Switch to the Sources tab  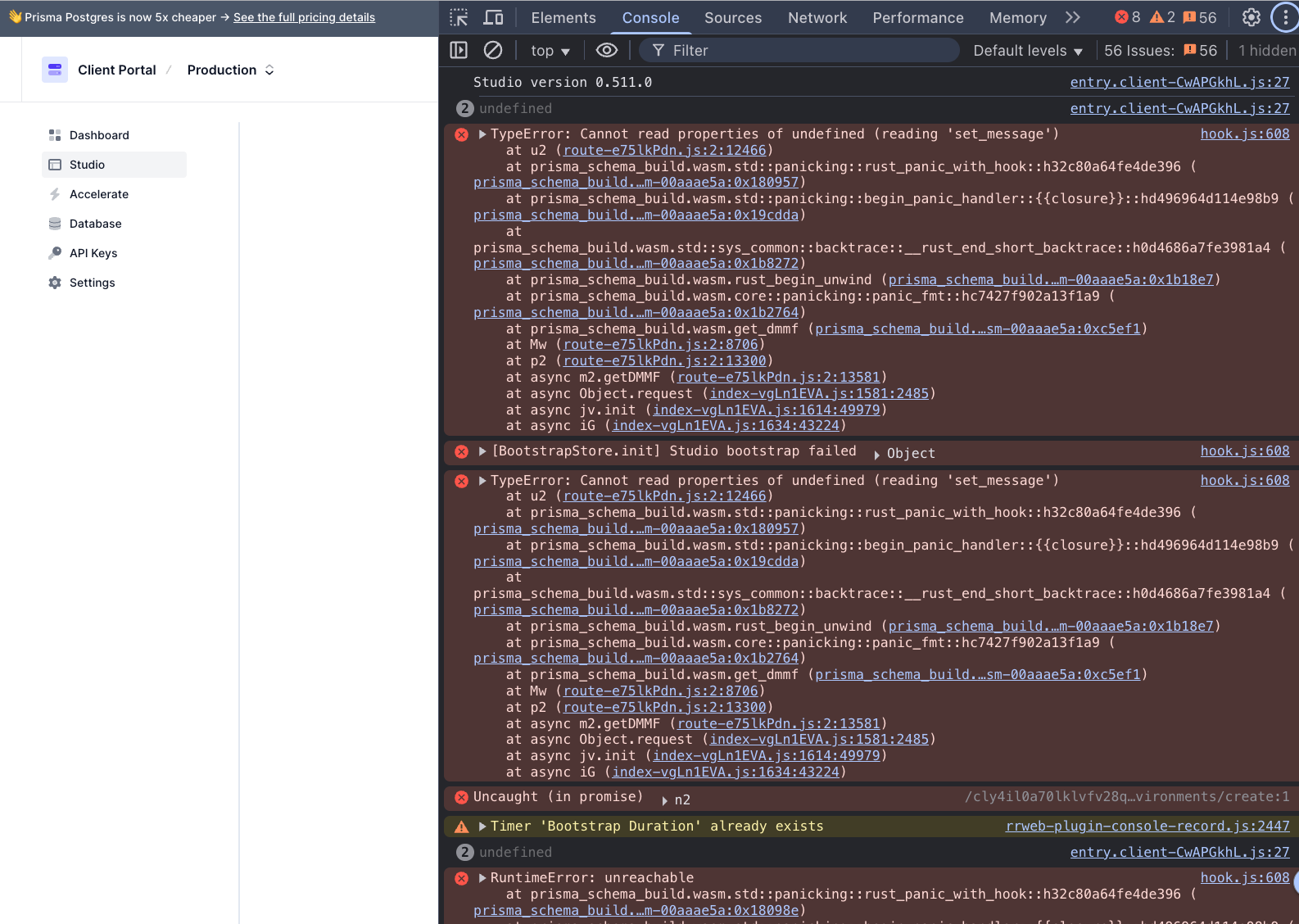coord(732,18)
